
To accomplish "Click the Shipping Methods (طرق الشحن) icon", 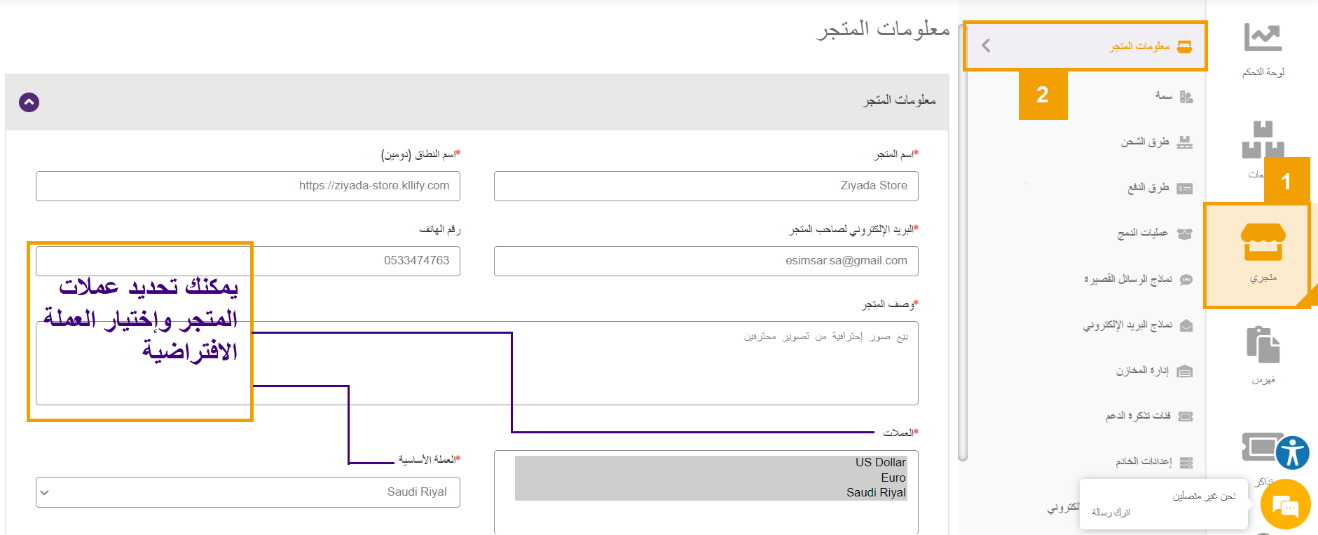I will click(1185, 143).
